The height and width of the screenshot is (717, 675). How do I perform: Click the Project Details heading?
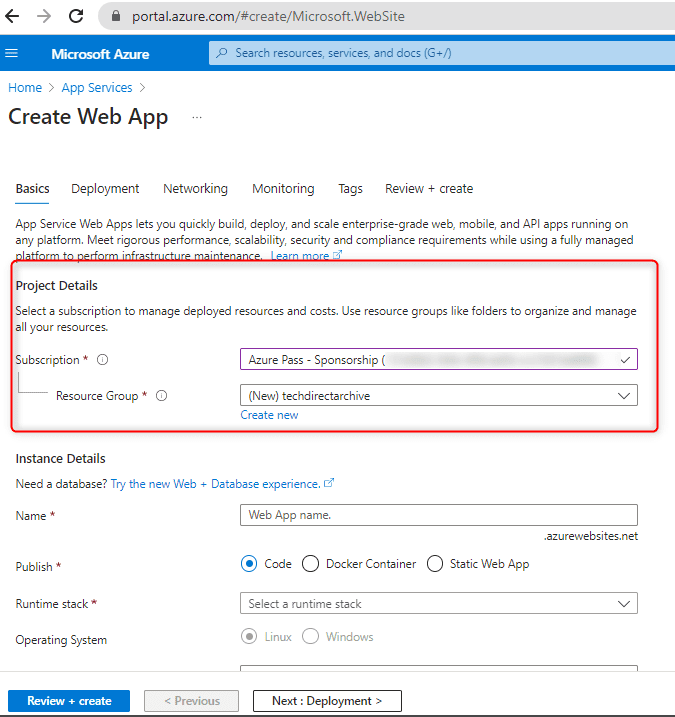(57, 286)
